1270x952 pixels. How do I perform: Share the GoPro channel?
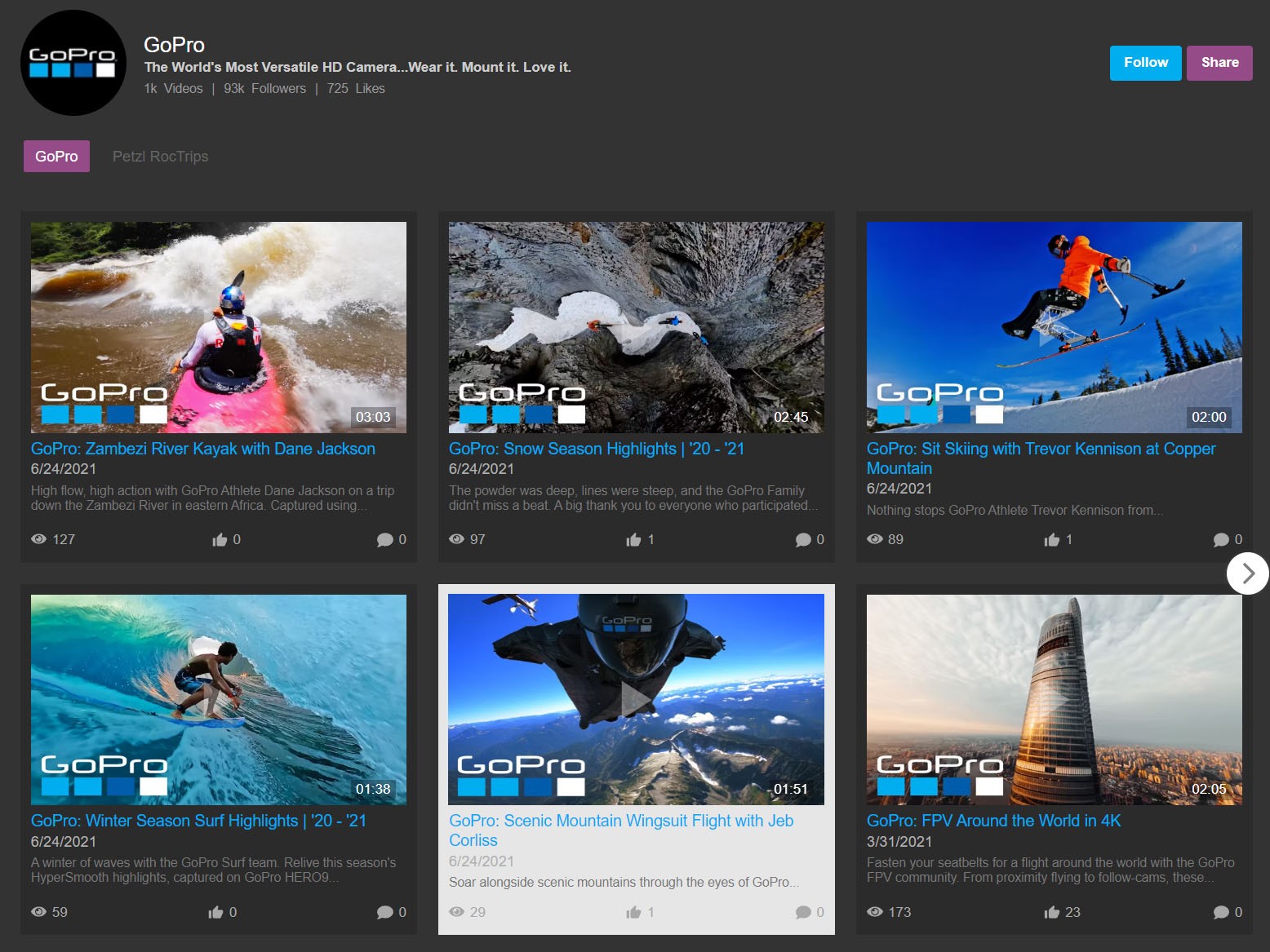pyautogui.click(x=1219, y=63)
